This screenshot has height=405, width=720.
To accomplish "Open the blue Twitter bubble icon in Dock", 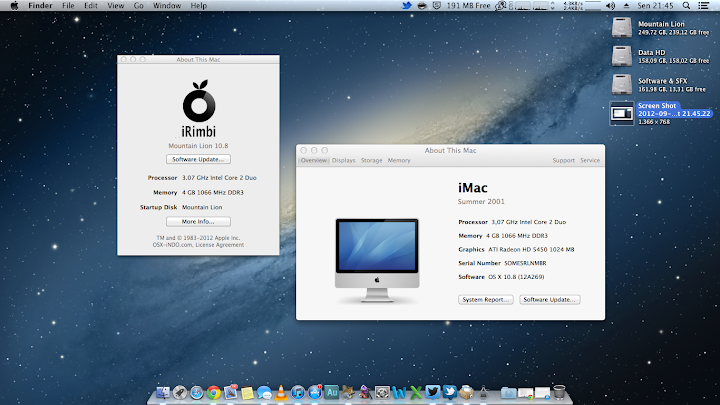I will 450,392.
